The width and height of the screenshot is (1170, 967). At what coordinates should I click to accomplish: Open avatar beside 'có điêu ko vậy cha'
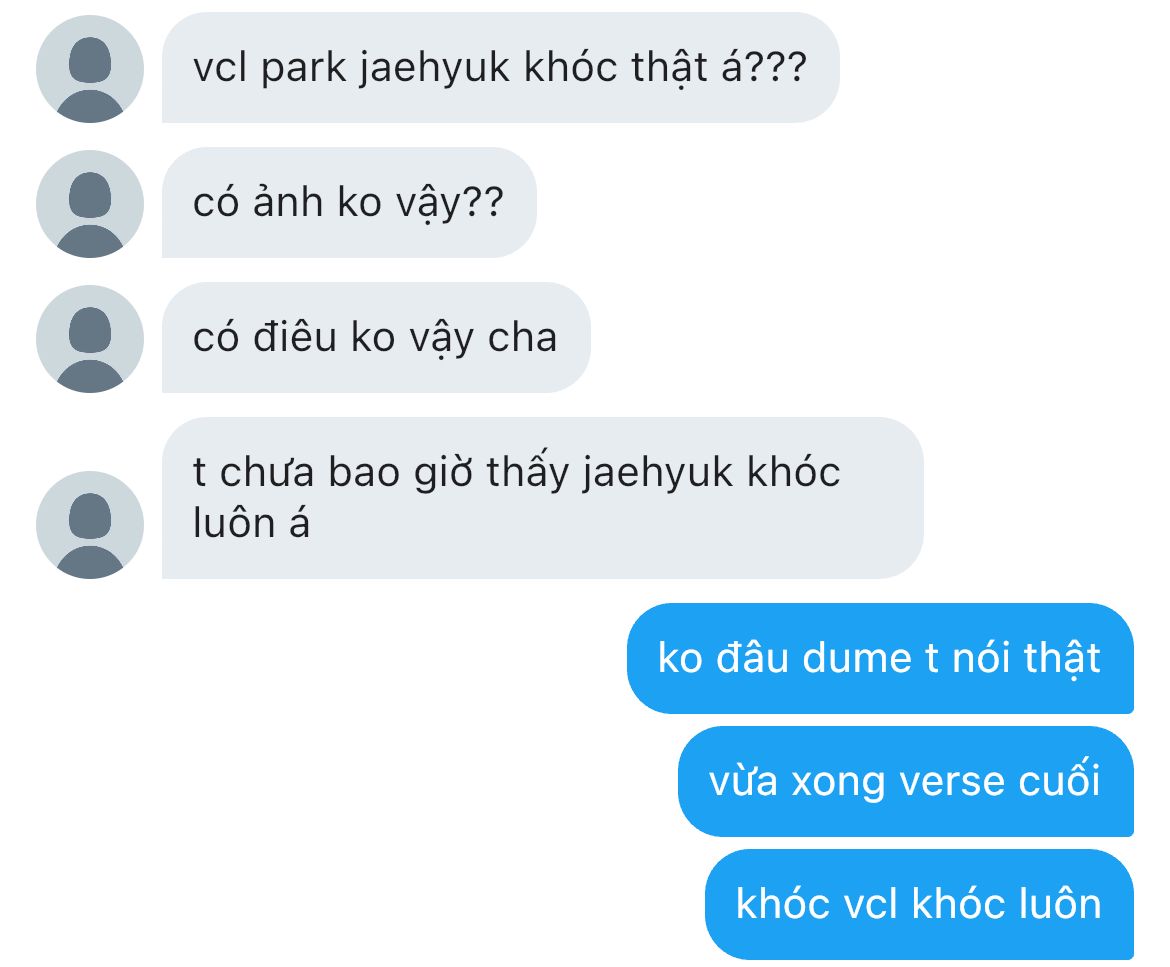click(x=90, y=339)
